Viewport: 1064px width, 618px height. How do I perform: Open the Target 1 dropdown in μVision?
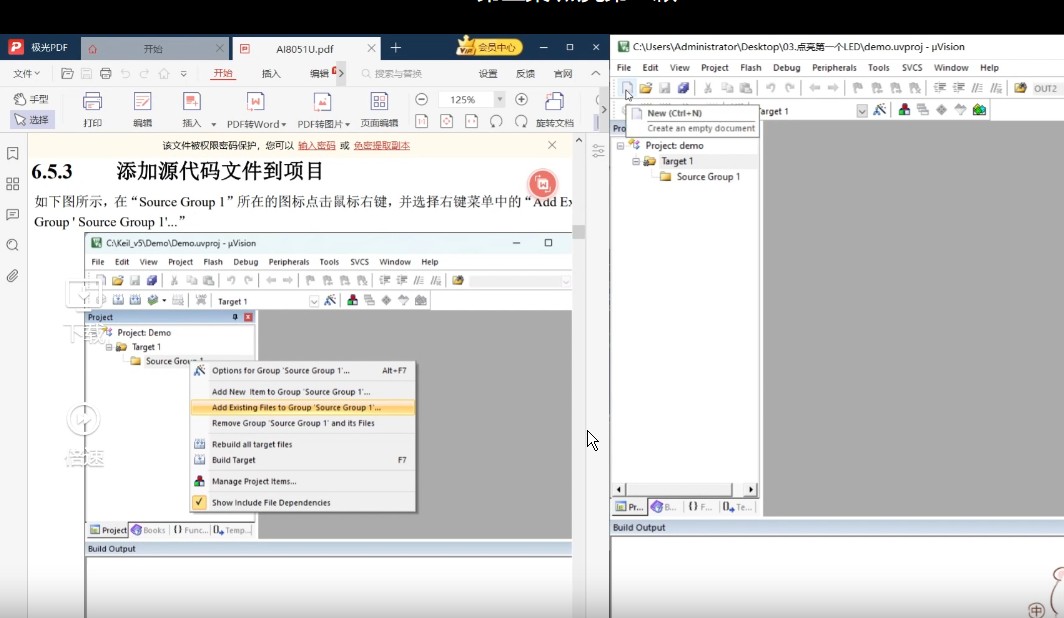862,110
